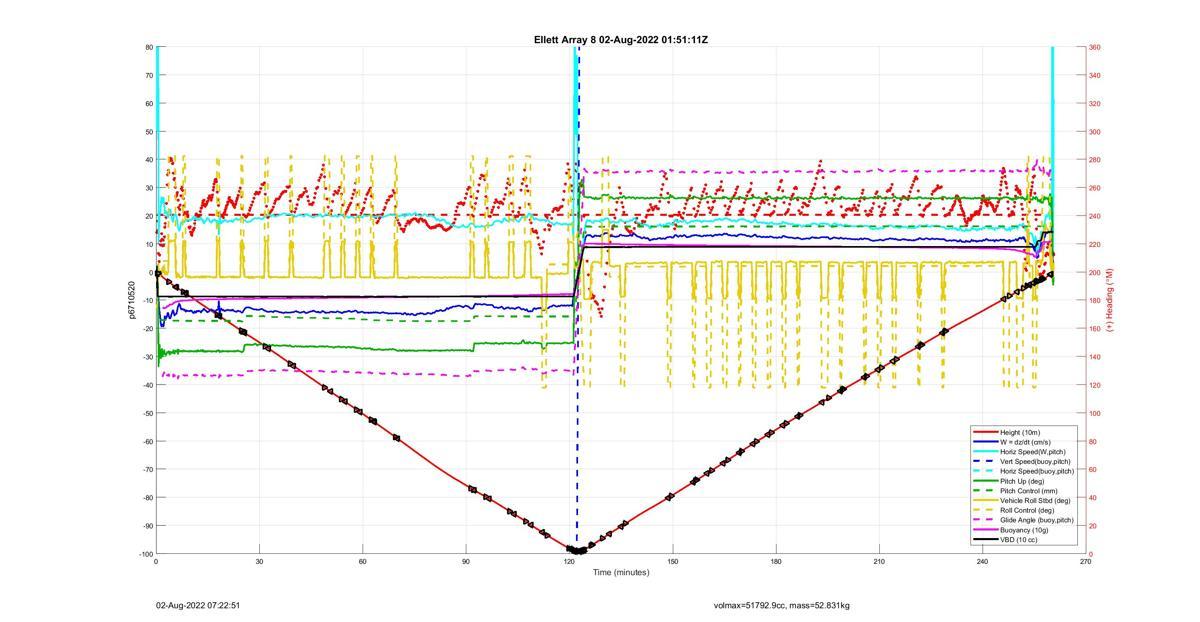
Task: Select the "Vert Speed(buoy,pitch)" legend entry
Action: coord(1035,461)
